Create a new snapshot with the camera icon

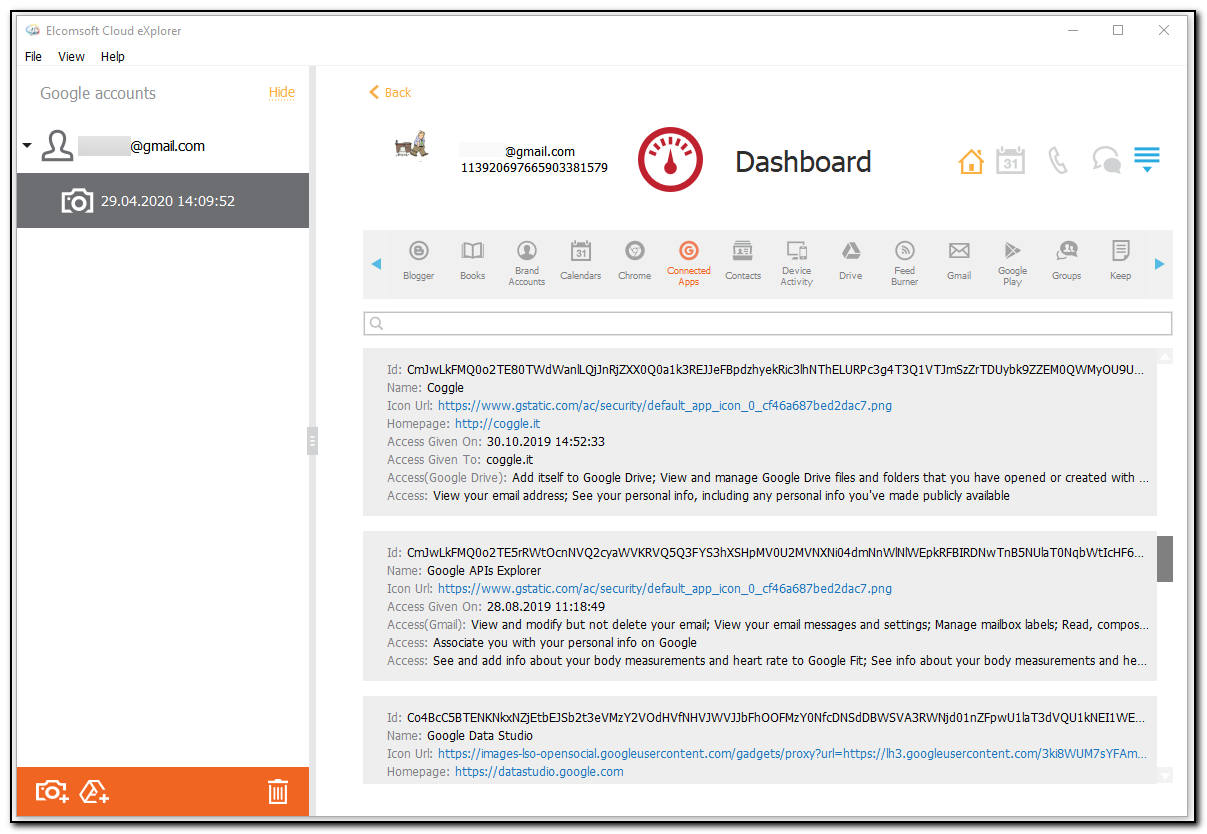[x=51, y=791]
